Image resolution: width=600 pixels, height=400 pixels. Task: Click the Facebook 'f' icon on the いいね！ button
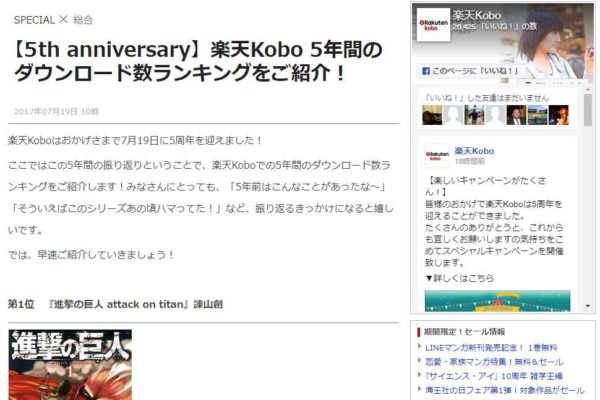(426, 71)
